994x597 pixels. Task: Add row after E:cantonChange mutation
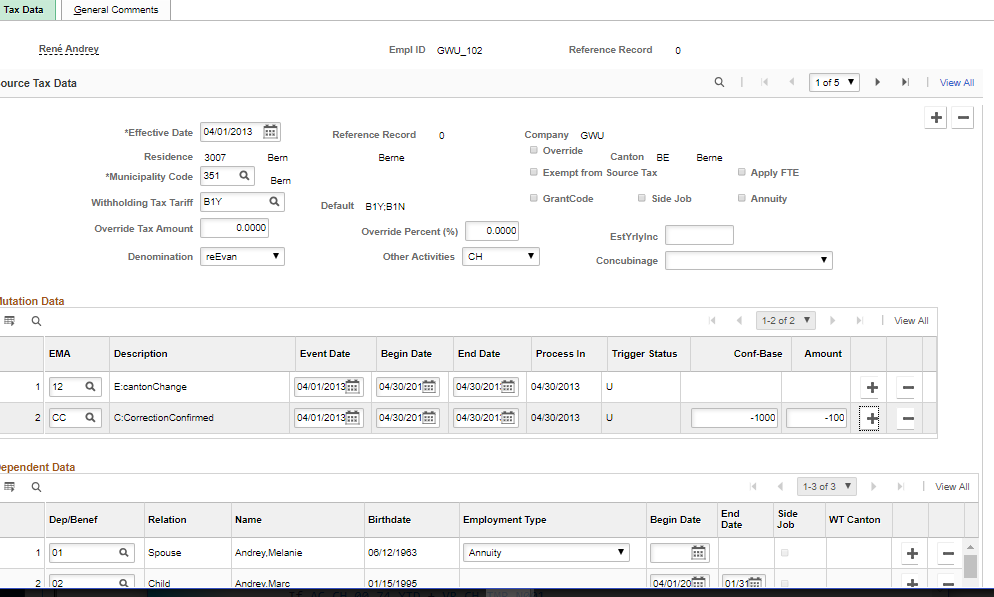(872, 387)
